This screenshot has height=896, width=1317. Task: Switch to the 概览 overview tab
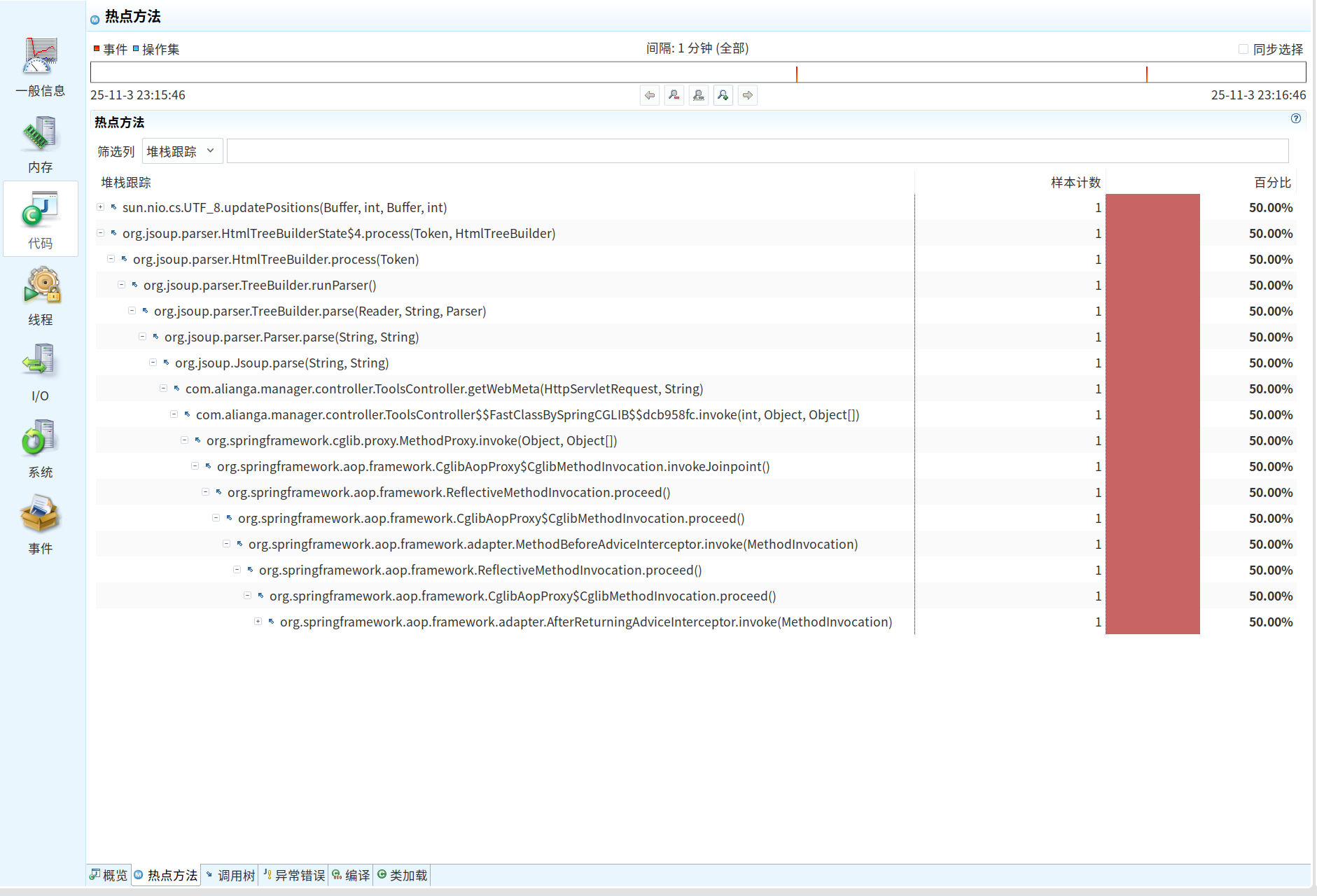(109, 875)
